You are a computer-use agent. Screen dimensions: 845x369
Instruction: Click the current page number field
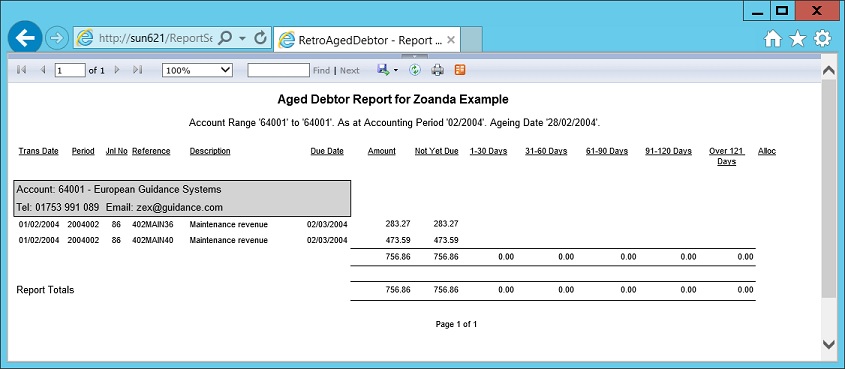[70, 70]
